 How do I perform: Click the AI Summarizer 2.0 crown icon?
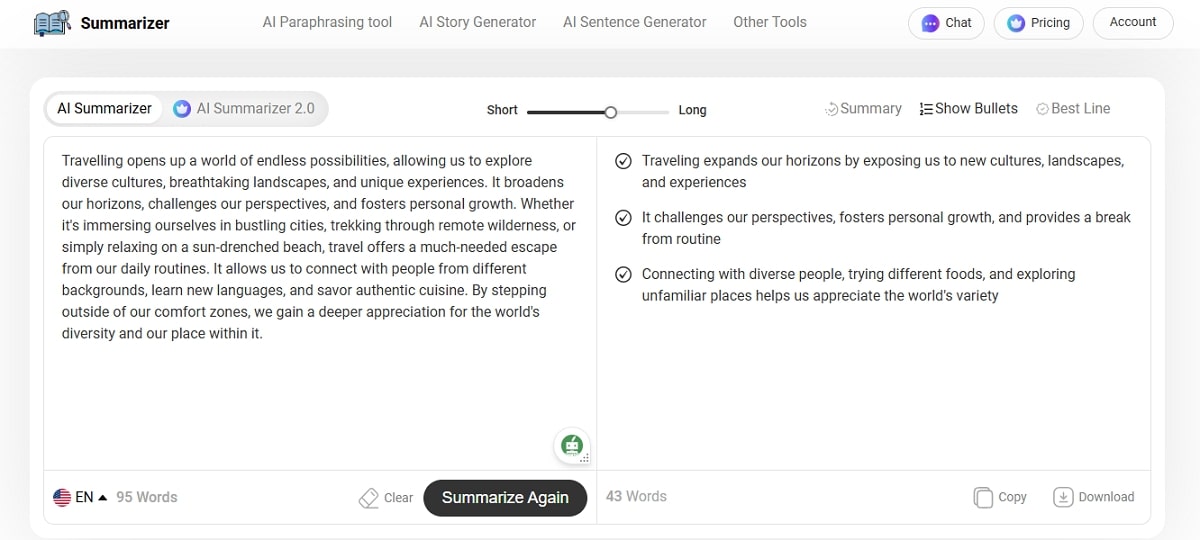pyautogui.click(x=182, y=109)
